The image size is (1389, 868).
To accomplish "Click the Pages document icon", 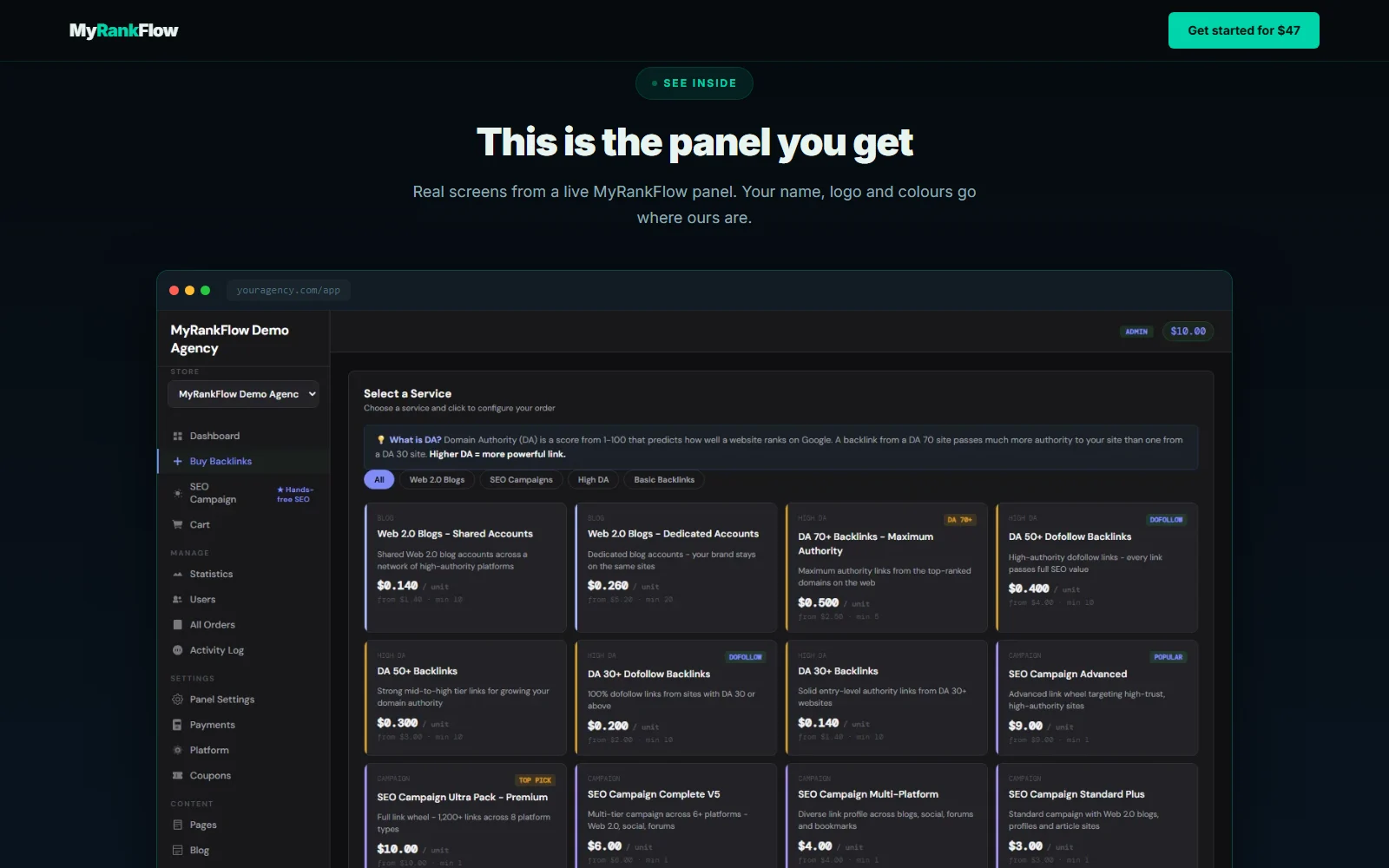I will (x=177, y=825).
